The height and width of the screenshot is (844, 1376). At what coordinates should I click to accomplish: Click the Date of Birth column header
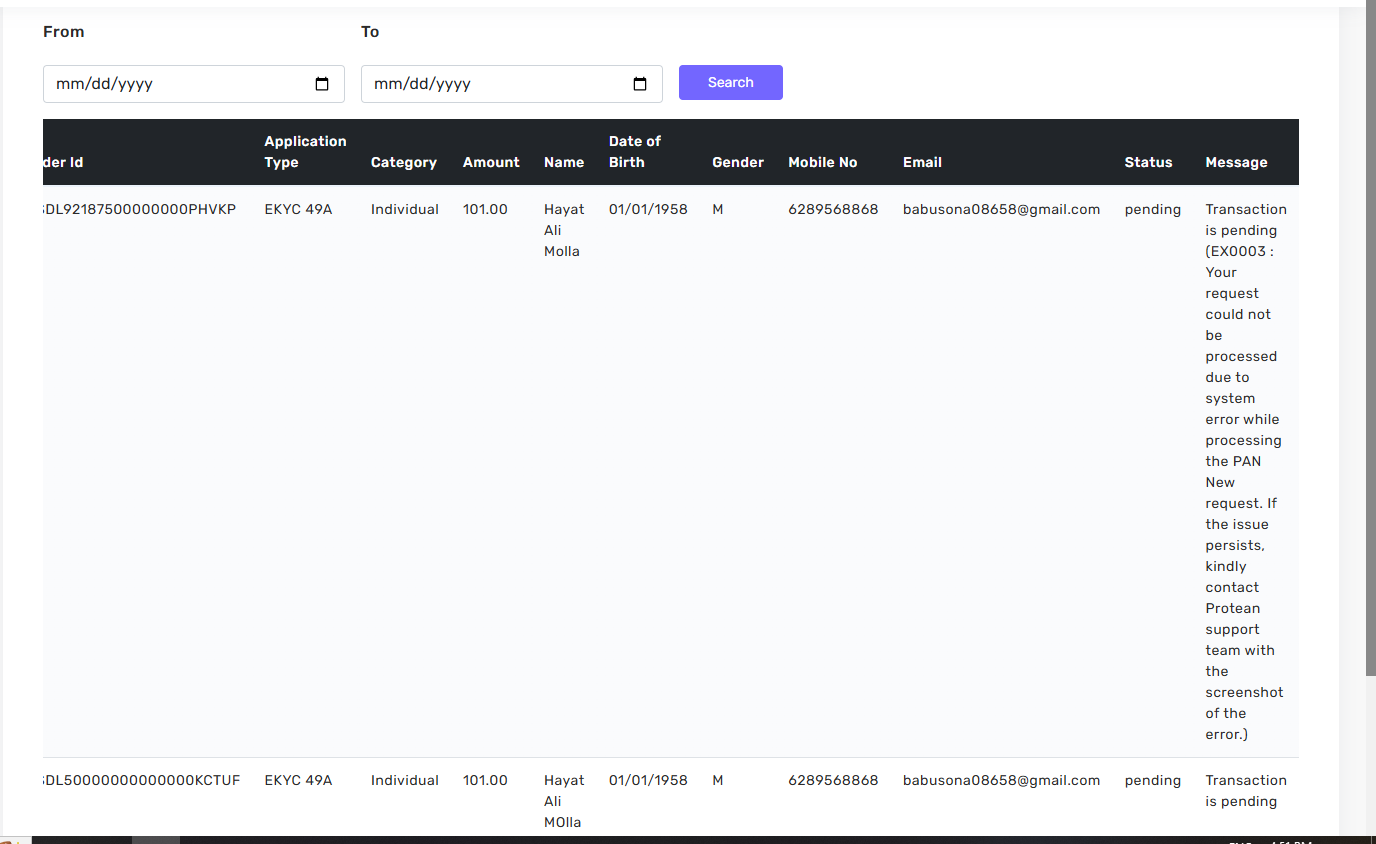coord(634,152)
